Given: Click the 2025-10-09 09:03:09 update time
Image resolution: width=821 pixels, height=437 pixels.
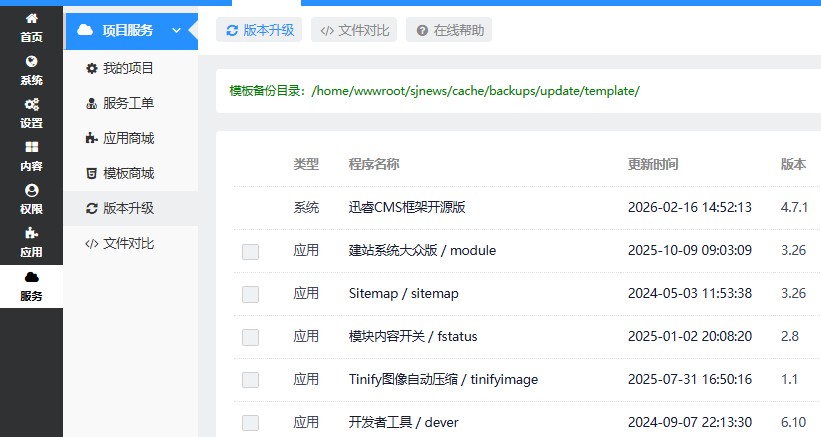Looking at the screenshot, I should 690,250.
